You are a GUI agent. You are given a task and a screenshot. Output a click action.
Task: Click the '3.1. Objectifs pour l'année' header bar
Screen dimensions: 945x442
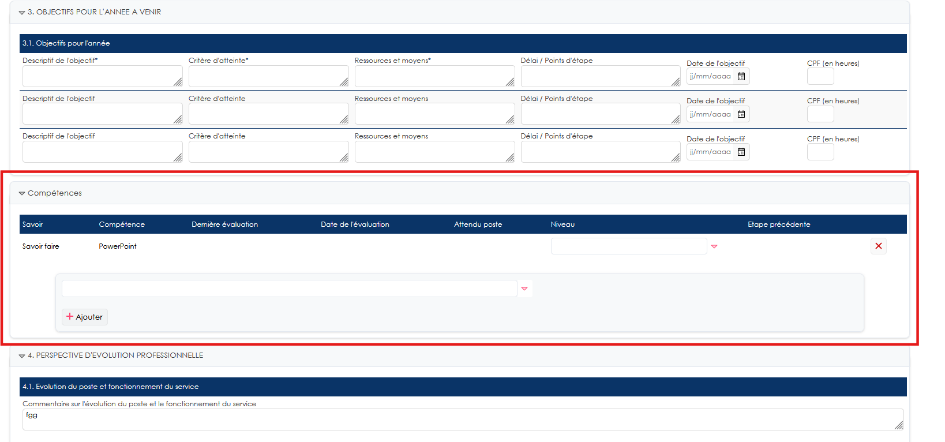click(x=463, y=43)
